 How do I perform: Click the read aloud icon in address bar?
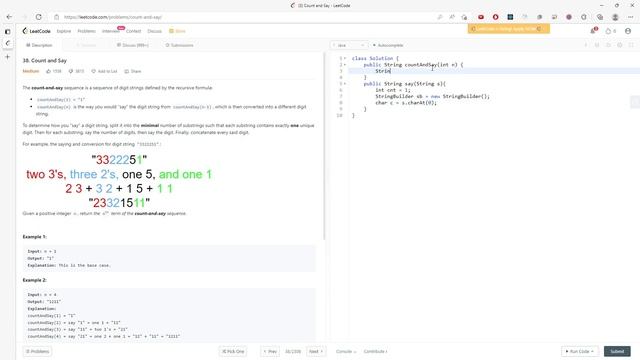tap(452, 17)
